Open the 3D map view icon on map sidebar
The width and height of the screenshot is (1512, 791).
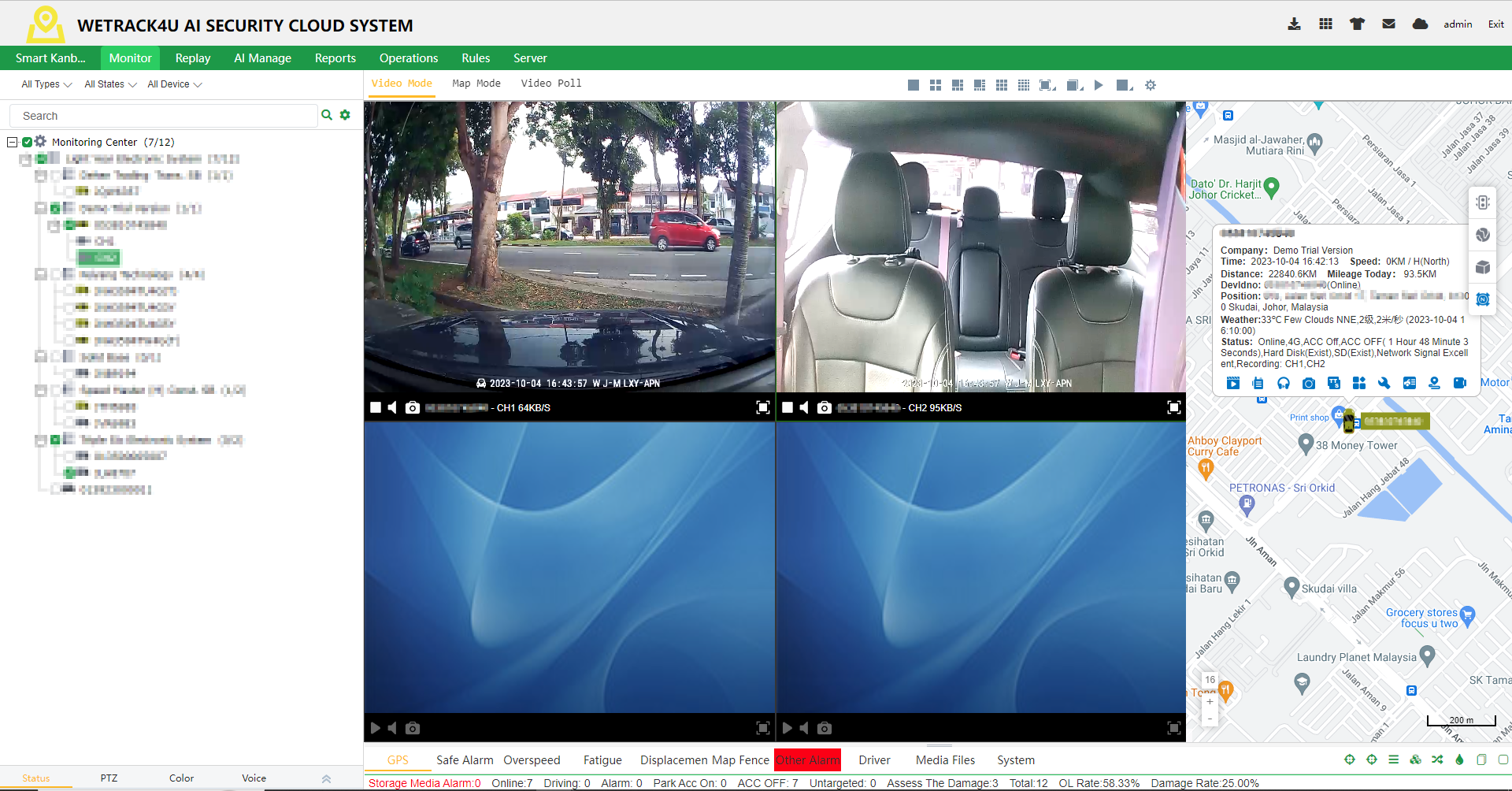click(x=1483, y=267)
